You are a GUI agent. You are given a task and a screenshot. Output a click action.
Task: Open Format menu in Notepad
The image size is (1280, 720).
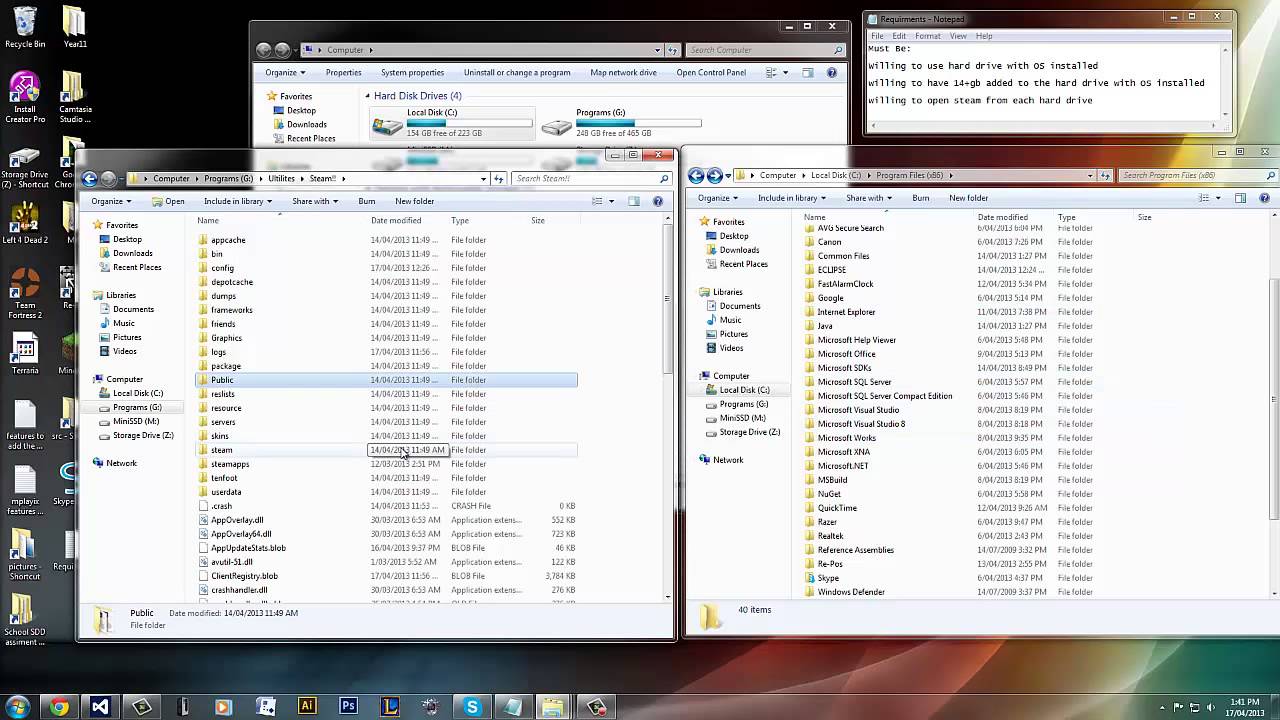pyautogui.click(x=927, y=36)
